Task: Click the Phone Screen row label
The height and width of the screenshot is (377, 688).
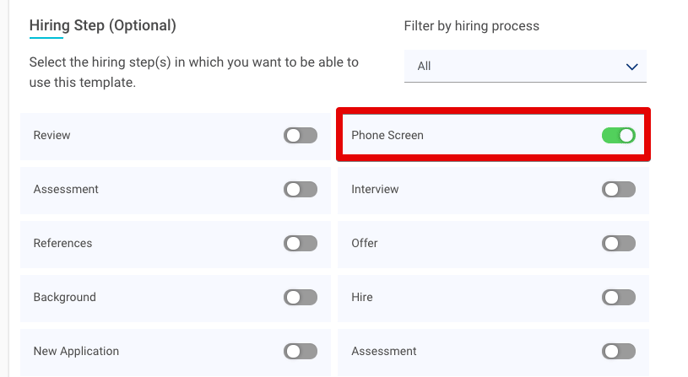Action: (387, 135)
